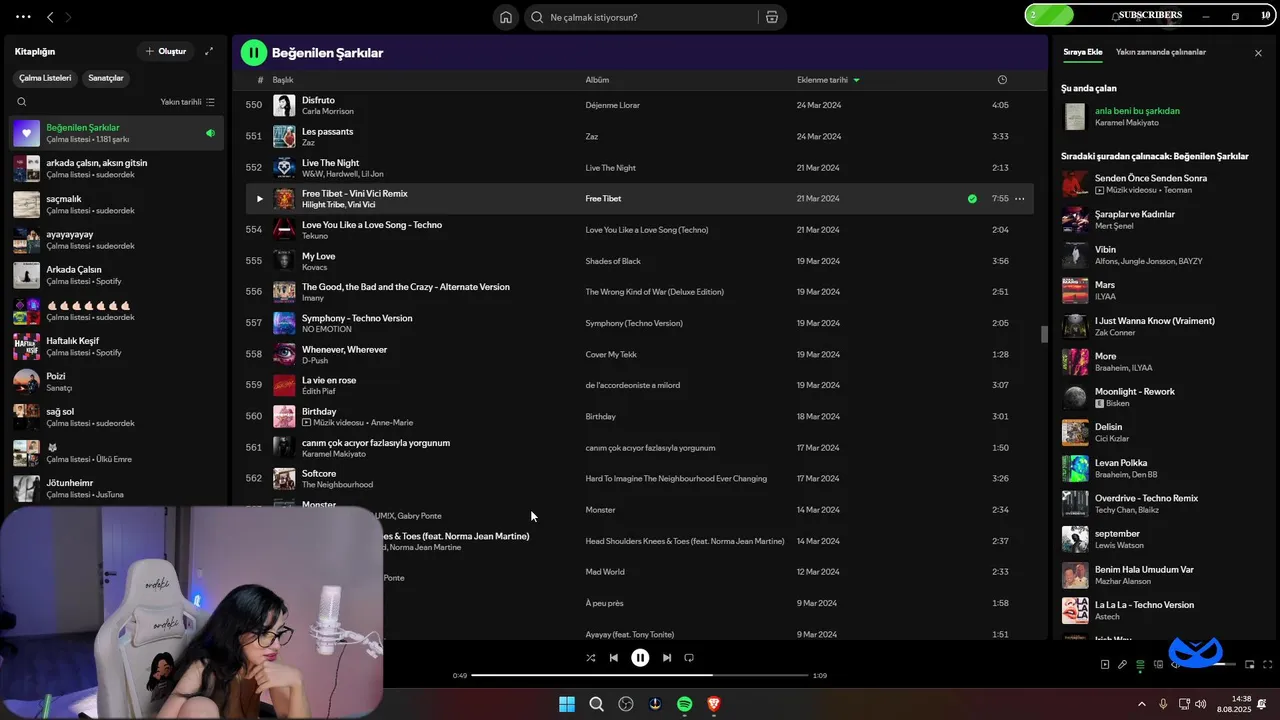Toggle the Çalma Listeleri filter chip
The height and width of the screenshot is (720, 1280).
click(x=45, y=78)
